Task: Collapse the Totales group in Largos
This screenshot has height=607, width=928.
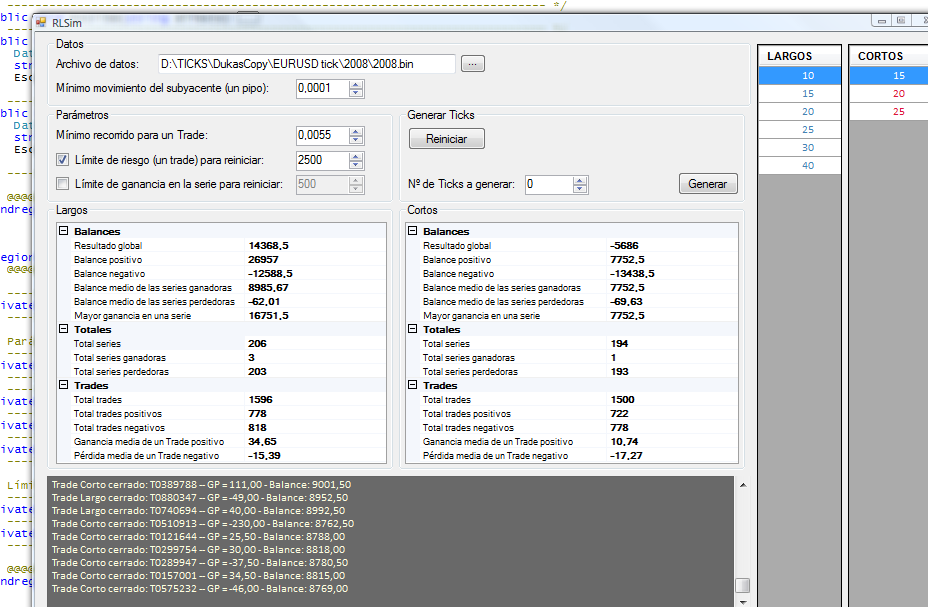Action: coord(63,329)
